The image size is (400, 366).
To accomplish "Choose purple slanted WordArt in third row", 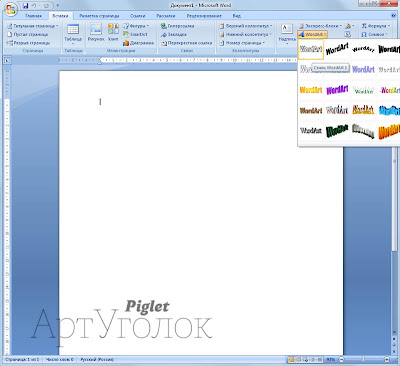I will click(337, 90).
